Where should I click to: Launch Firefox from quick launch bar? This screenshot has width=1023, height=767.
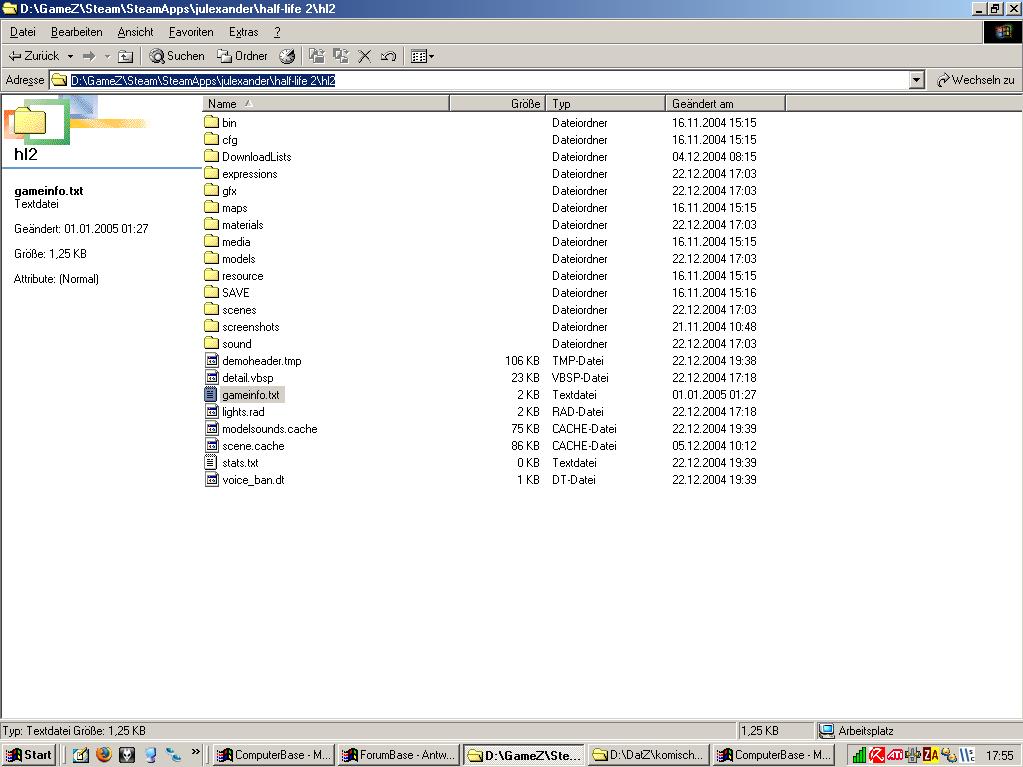click(x=104, y=755)
